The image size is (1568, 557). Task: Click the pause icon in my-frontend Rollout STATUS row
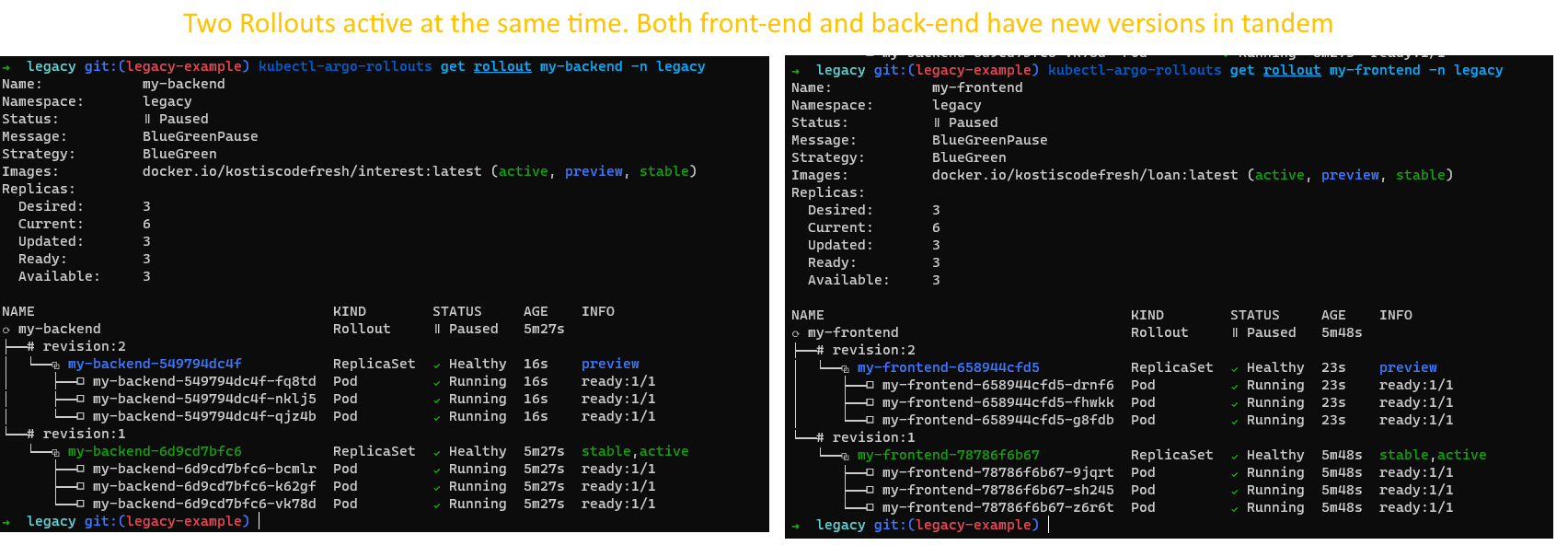pos(1235,333)
